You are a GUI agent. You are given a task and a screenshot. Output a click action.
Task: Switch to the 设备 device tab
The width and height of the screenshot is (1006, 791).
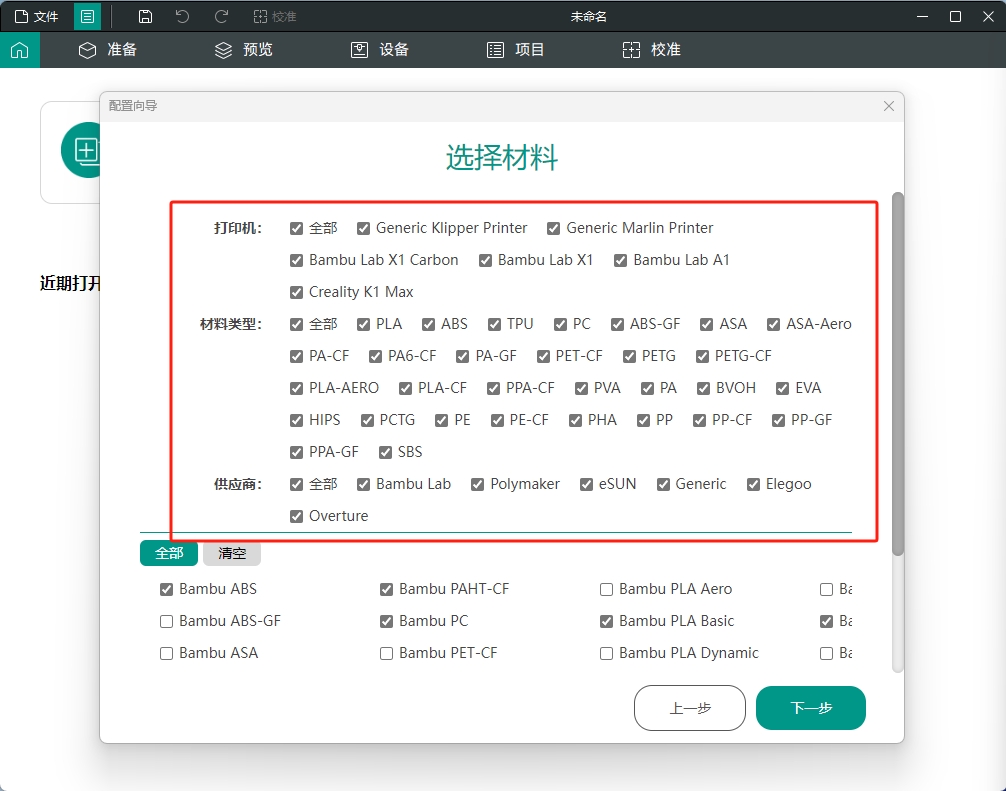point(380,50)
